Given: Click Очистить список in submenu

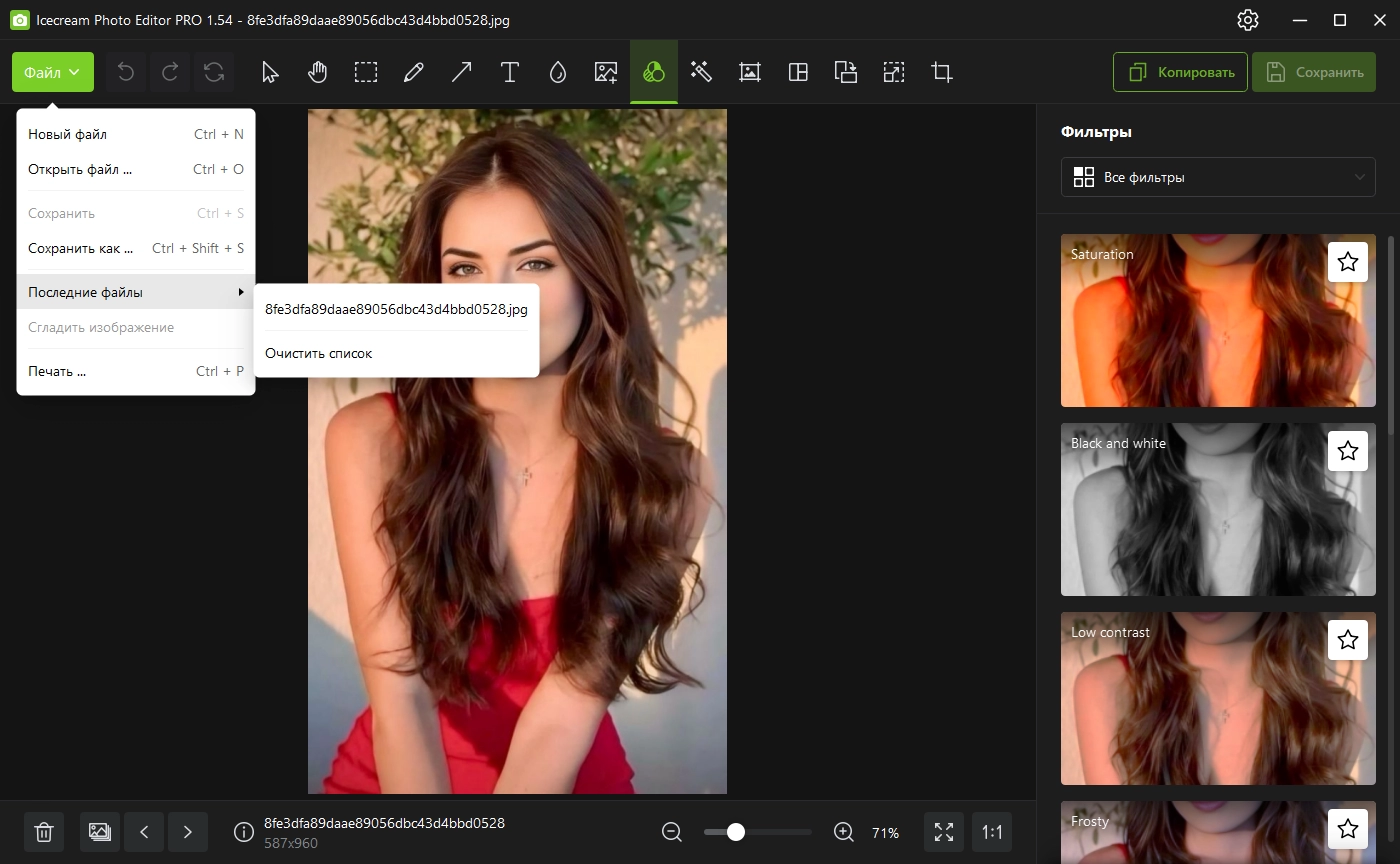Looking at the screenshot, I should coord(318,353).
